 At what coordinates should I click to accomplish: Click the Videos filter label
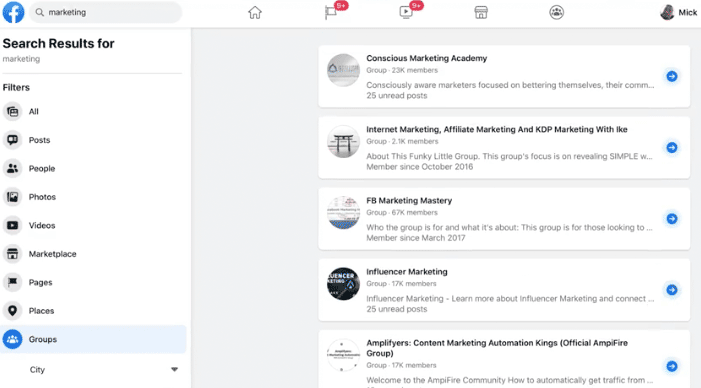click(42, 225)
